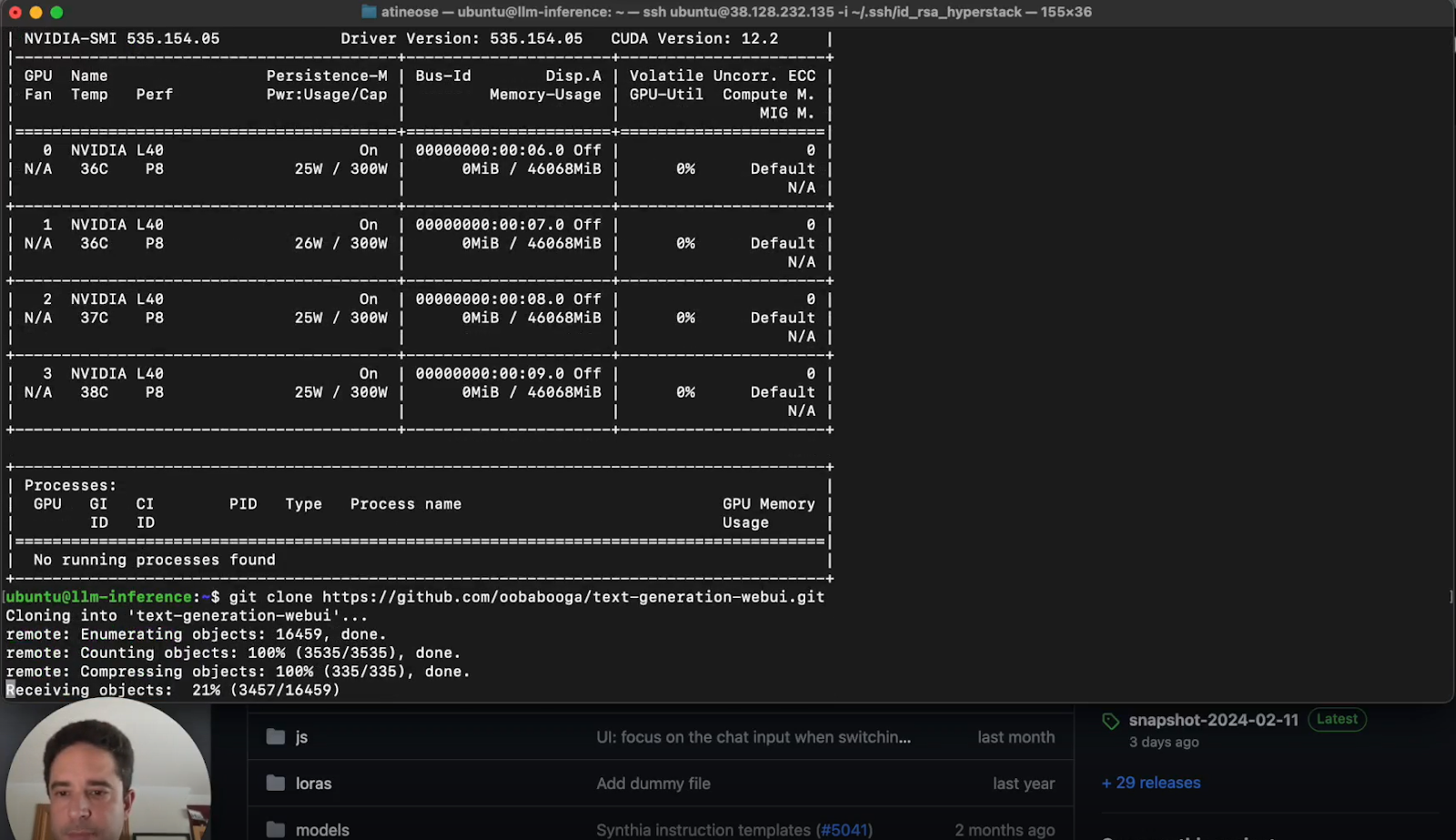The width and height of the screenshot is (1456, 840).
Task: Click 'CUDA Version: 12.2' text
Action: click(x=694, y=38)
